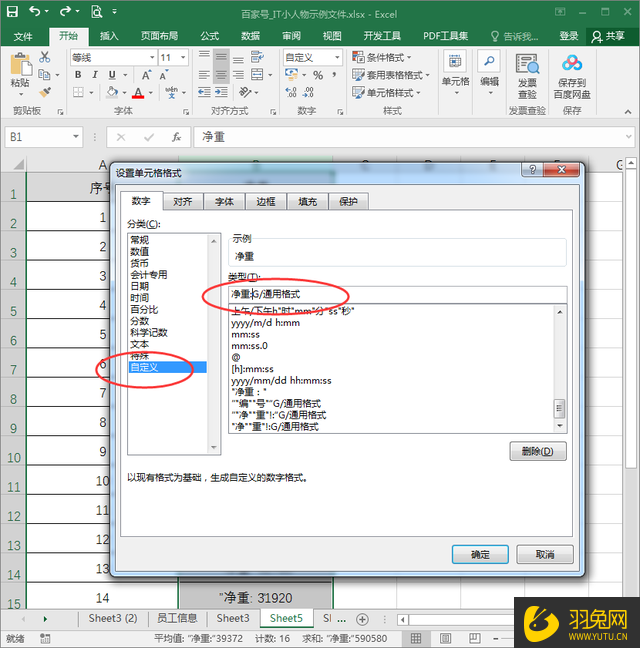Click 确定 button in format dialog

480,554
